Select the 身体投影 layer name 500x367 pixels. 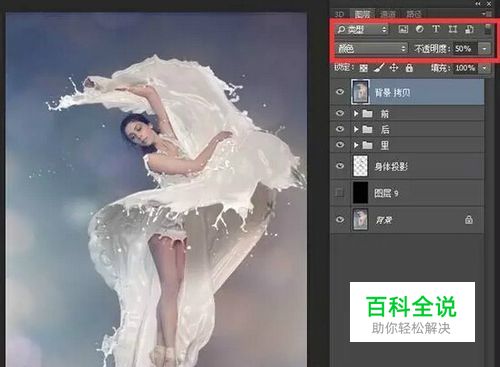click(391, 166)
